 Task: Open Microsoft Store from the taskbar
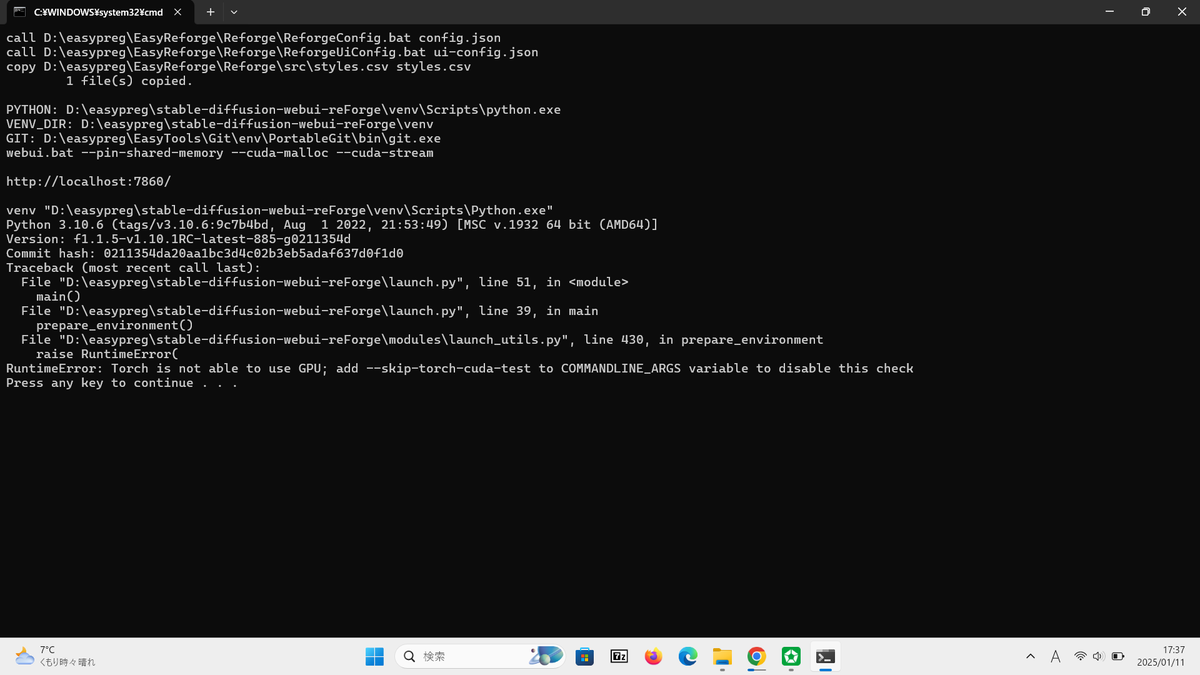tap(585, 656)
